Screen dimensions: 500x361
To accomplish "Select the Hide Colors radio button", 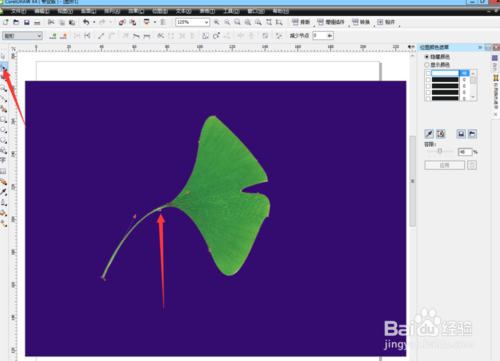I will tap(426, 57).
